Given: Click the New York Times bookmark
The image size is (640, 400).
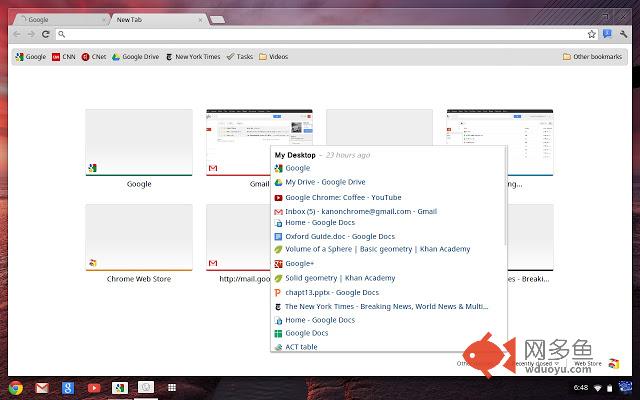Looking at the screenshot, I should 193,57.
